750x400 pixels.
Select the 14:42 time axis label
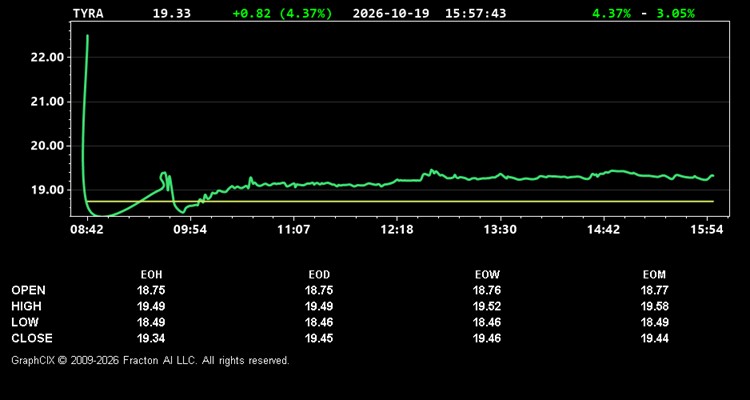(604, 230)
